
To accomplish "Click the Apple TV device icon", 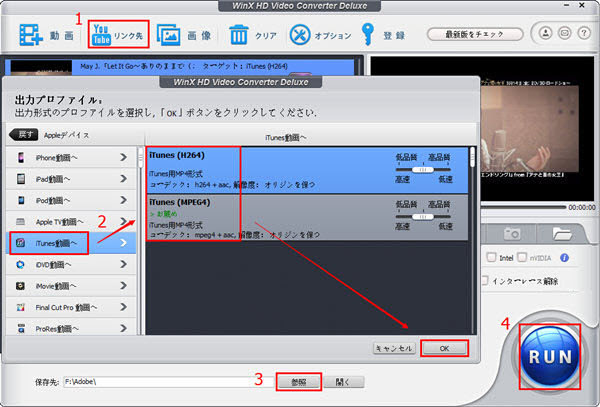I will tap(21, 221).
